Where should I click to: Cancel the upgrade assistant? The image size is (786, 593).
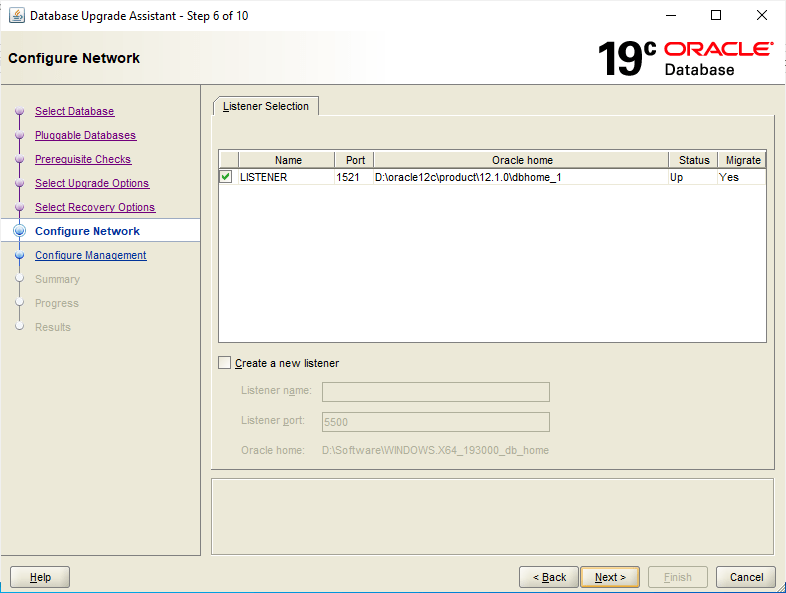pyautogui.click(x=746, y=577)
